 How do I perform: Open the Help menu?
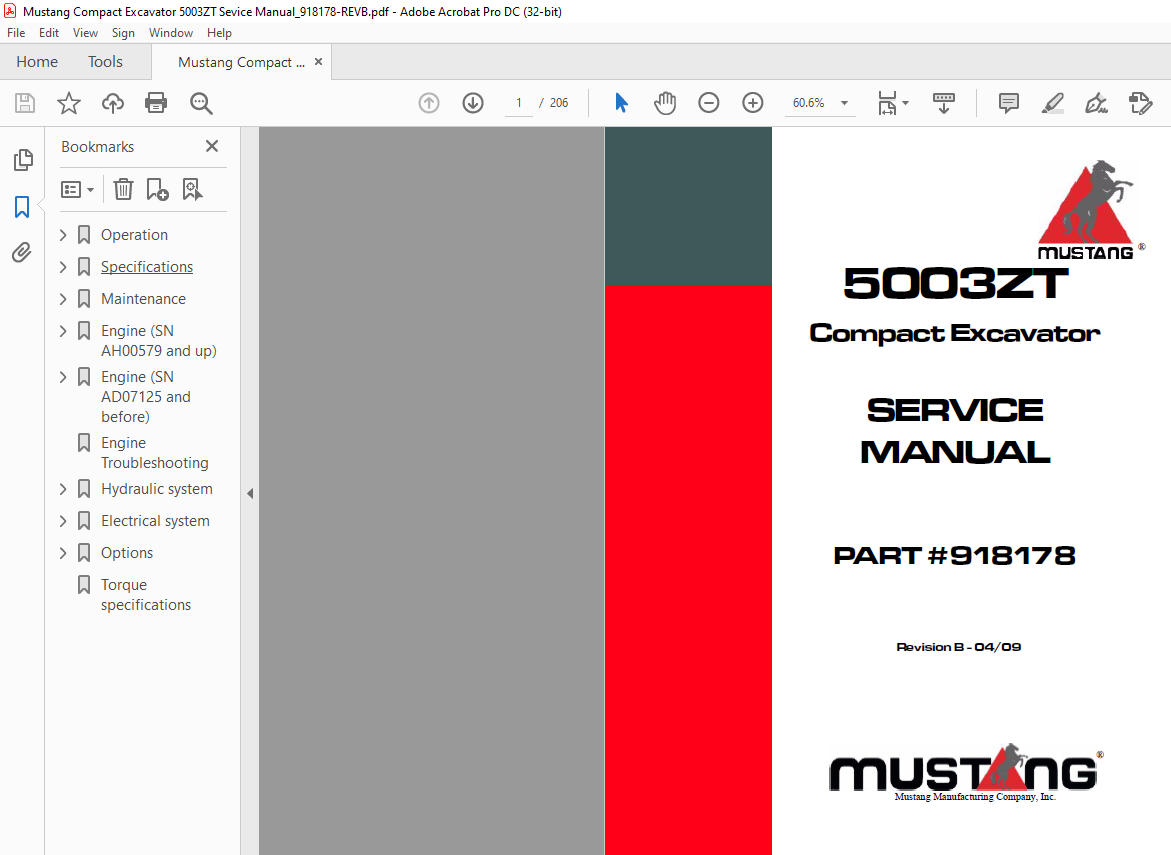220,33
